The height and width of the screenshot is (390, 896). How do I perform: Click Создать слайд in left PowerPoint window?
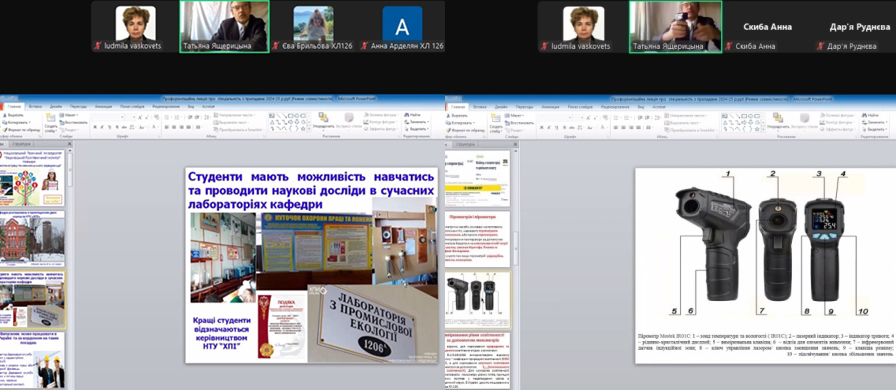[51, 122]
